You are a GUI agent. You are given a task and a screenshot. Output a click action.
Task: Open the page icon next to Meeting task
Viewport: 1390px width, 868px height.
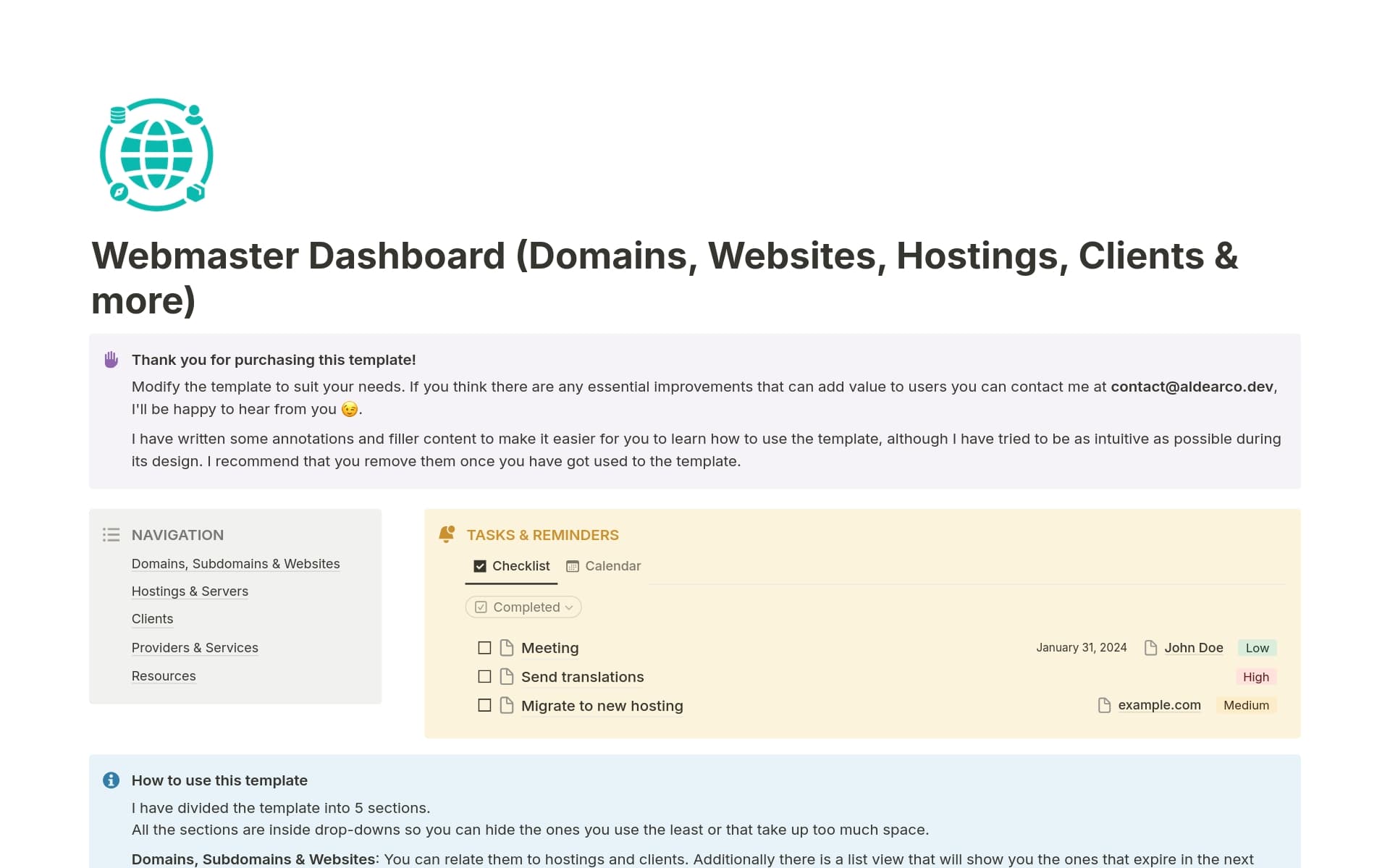pos(505,647)
